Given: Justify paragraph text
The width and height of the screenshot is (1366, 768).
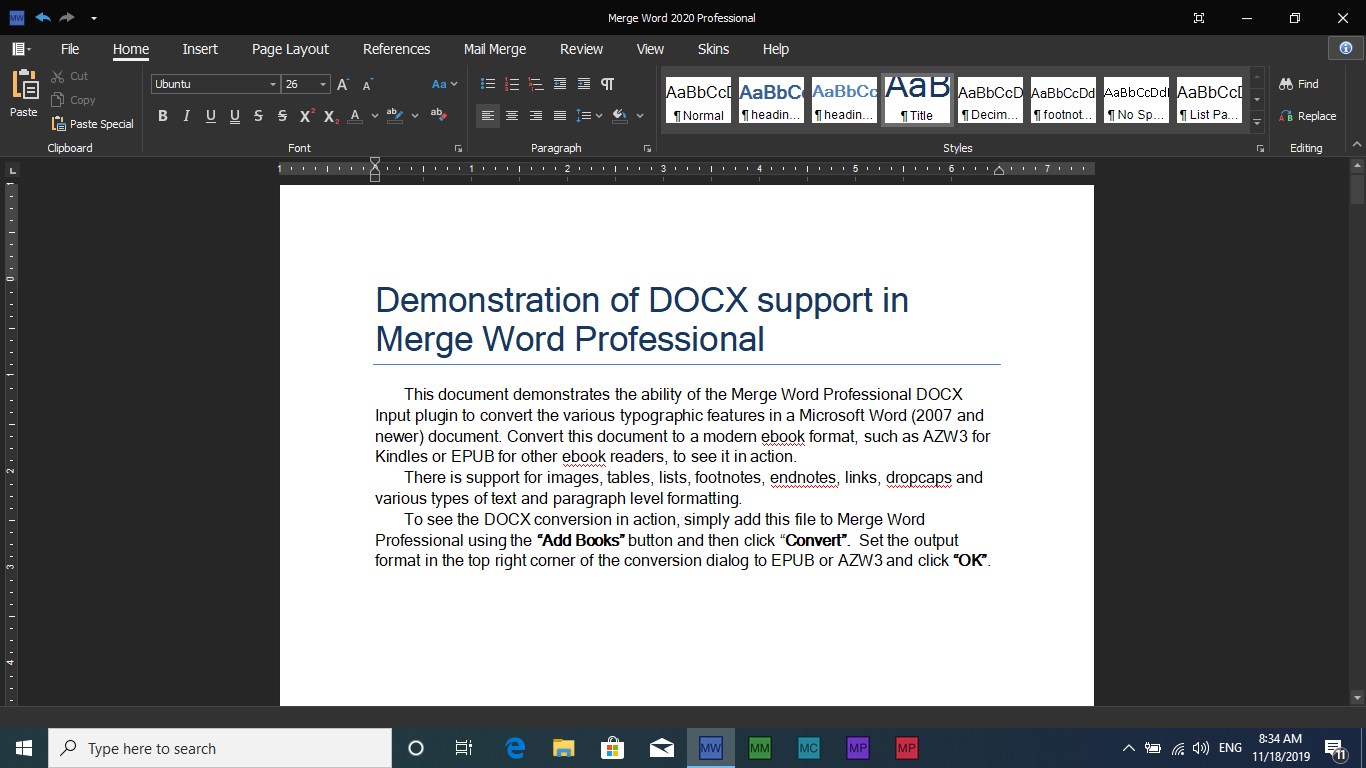Looking at the screenshot, I should pyautogui.click(x=560, y=116).
